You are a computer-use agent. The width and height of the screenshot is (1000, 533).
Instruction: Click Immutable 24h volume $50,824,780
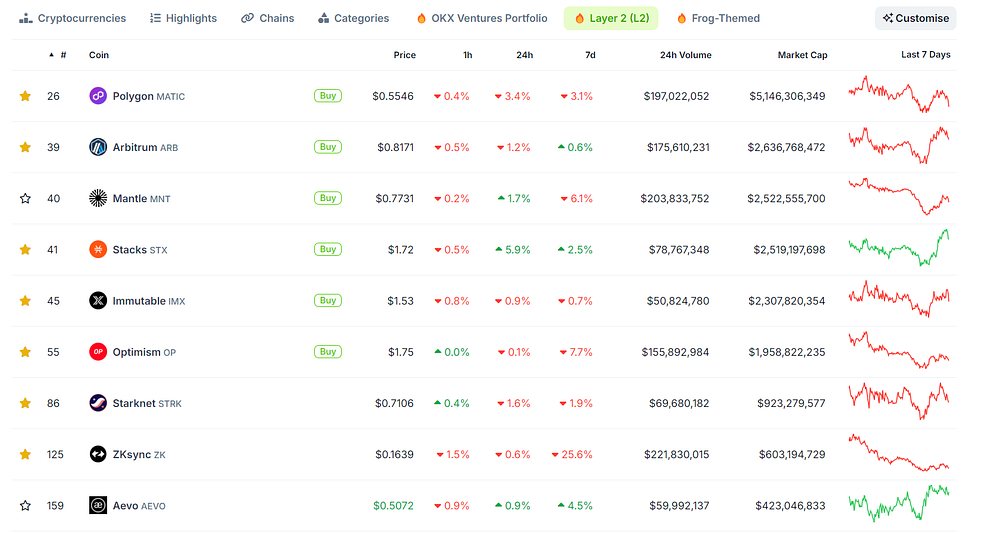tap(678, 301)
